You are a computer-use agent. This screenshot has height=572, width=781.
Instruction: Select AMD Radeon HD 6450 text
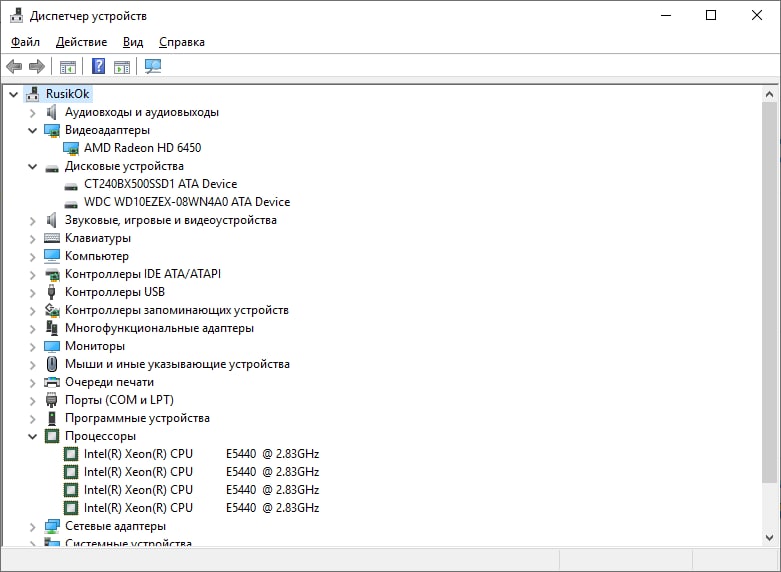click(142, 148)
